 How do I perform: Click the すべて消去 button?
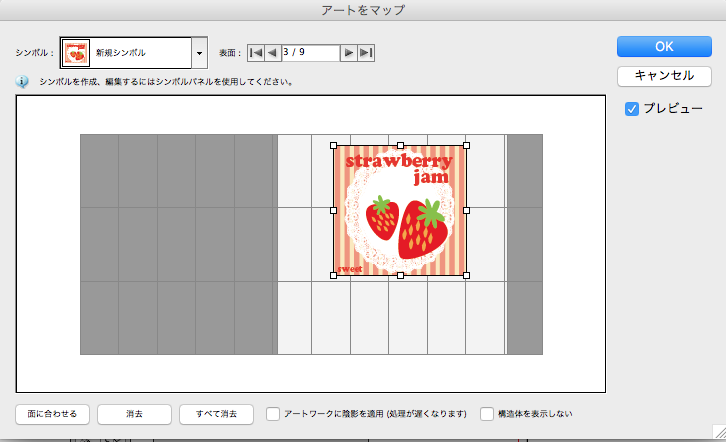(216, 414)
